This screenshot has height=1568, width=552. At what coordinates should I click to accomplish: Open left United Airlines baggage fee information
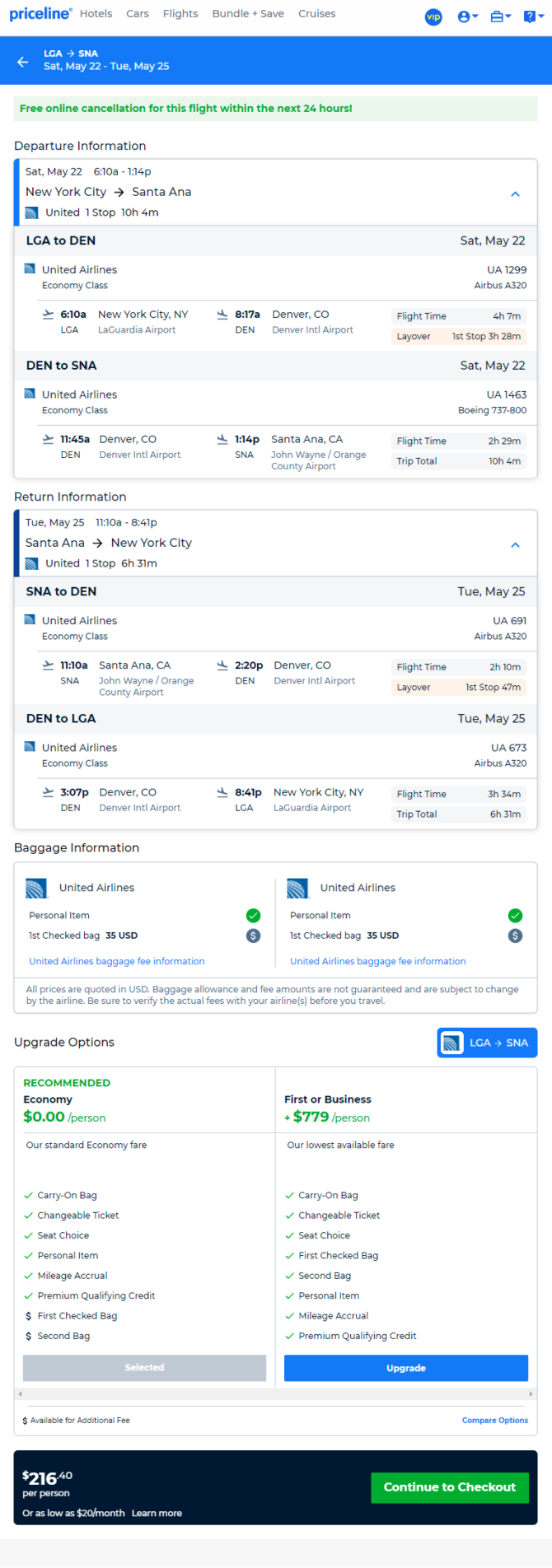117,961
